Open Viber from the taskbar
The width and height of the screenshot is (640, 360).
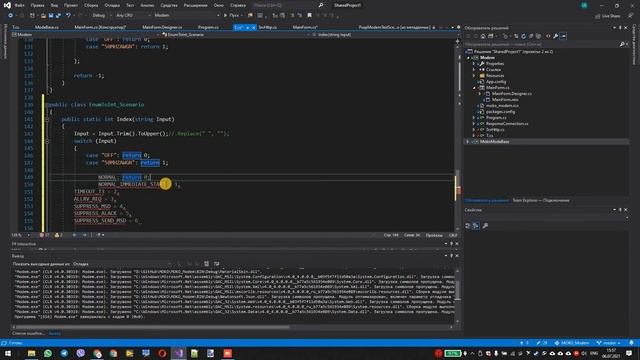pos(80,353)
